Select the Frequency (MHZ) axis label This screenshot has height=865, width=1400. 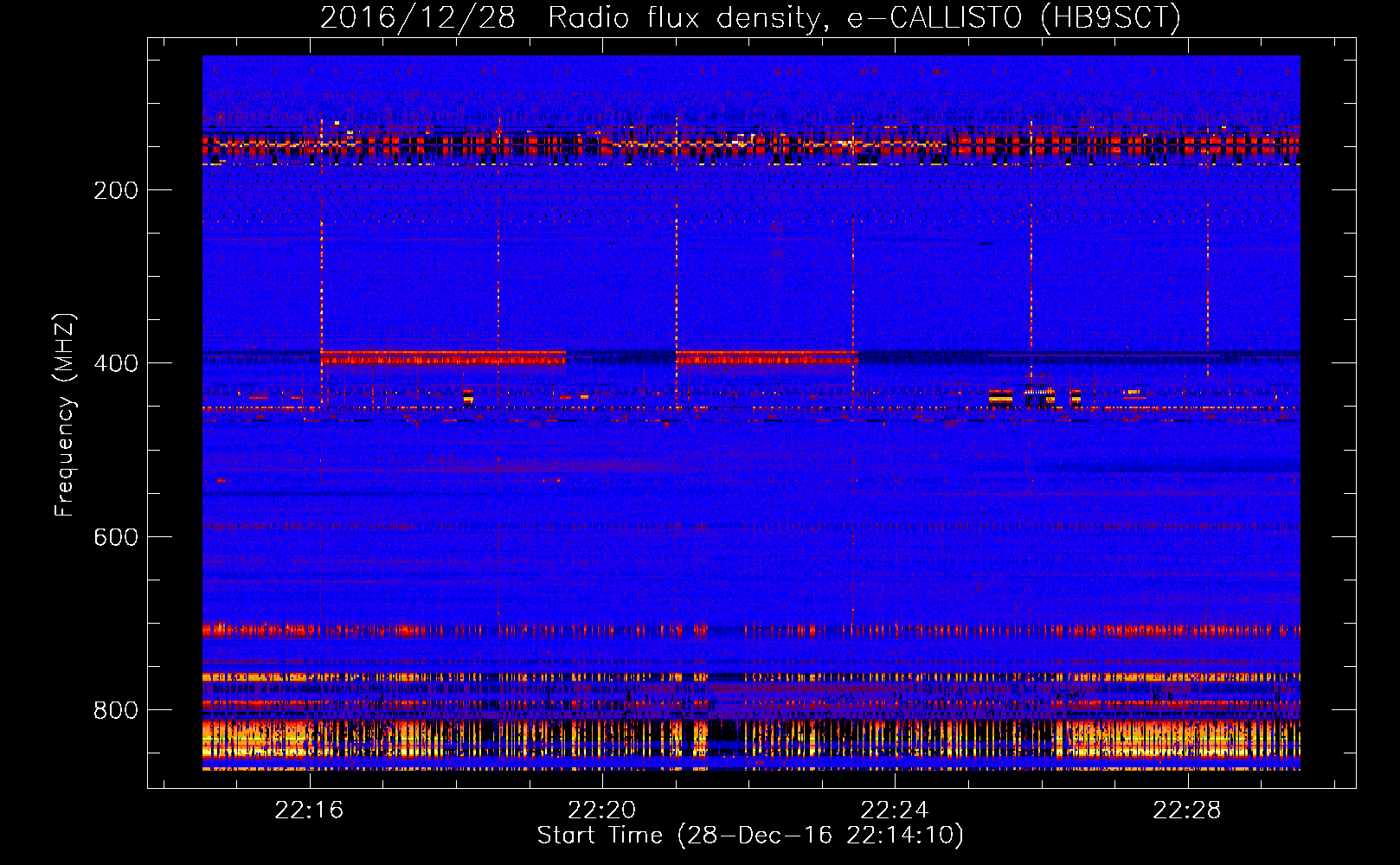(x=65, y=415)
